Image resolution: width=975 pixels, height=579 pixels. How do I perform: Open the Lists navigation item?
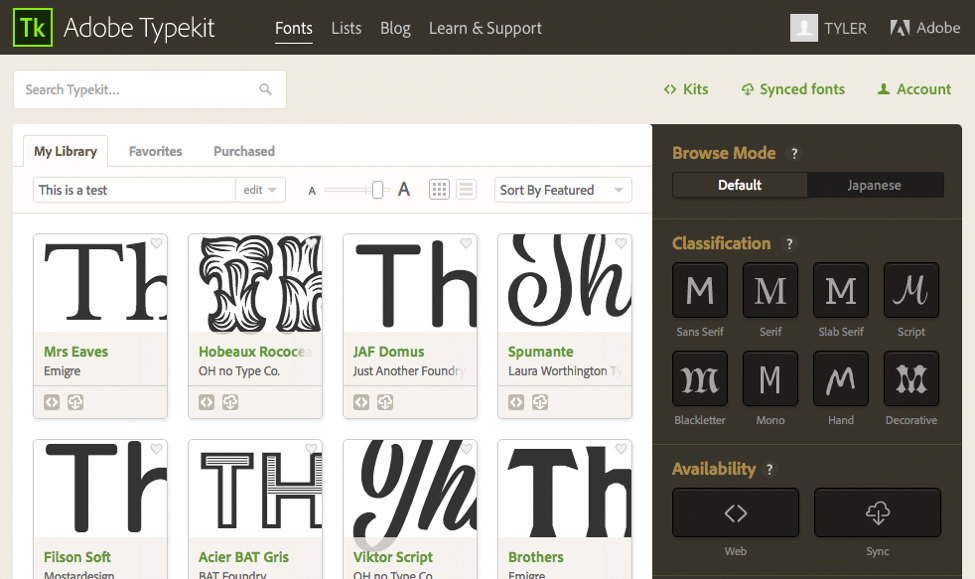[x=346, y=29]
